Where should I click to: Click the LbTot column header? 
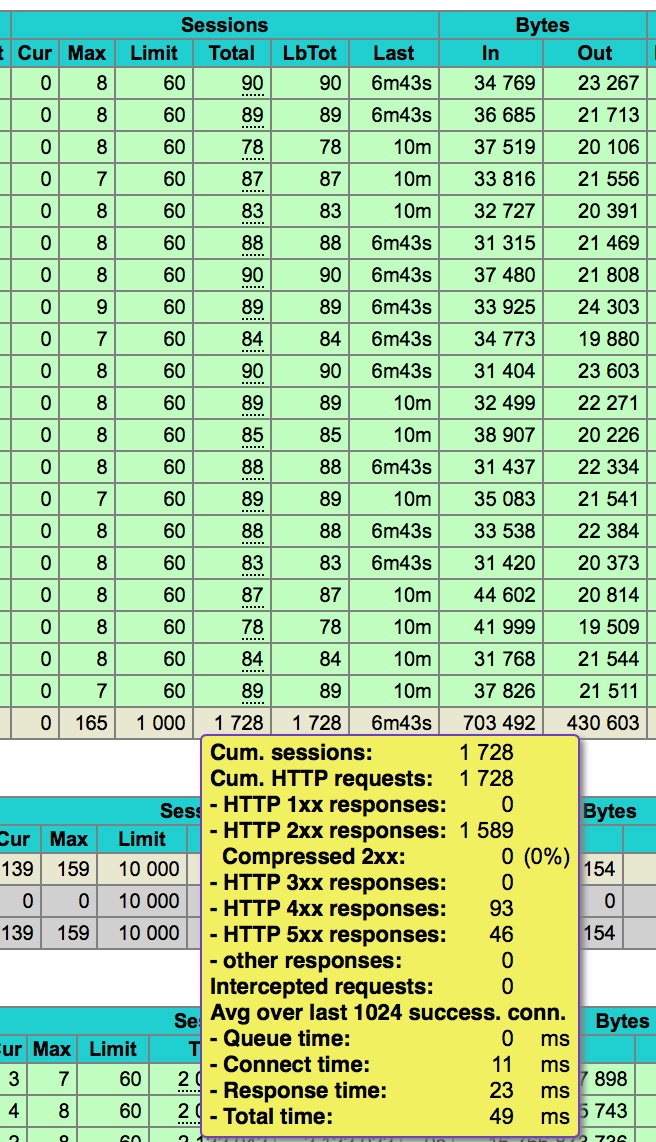310,53
